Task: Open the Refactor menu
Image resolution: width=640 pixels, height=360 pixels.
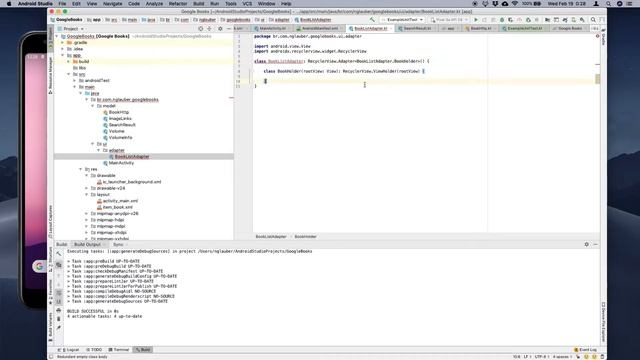Action: (x=178, y=4)
